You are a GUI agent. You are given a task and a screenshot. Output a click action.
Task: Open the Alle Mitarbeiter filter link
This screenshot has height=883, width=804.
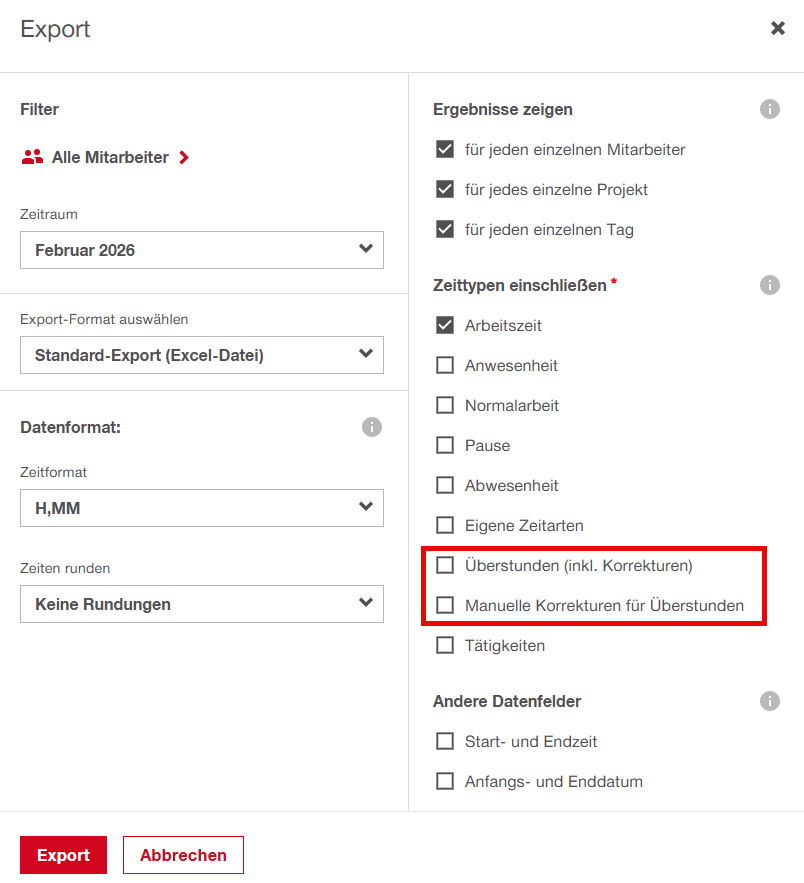coord(110,157)
